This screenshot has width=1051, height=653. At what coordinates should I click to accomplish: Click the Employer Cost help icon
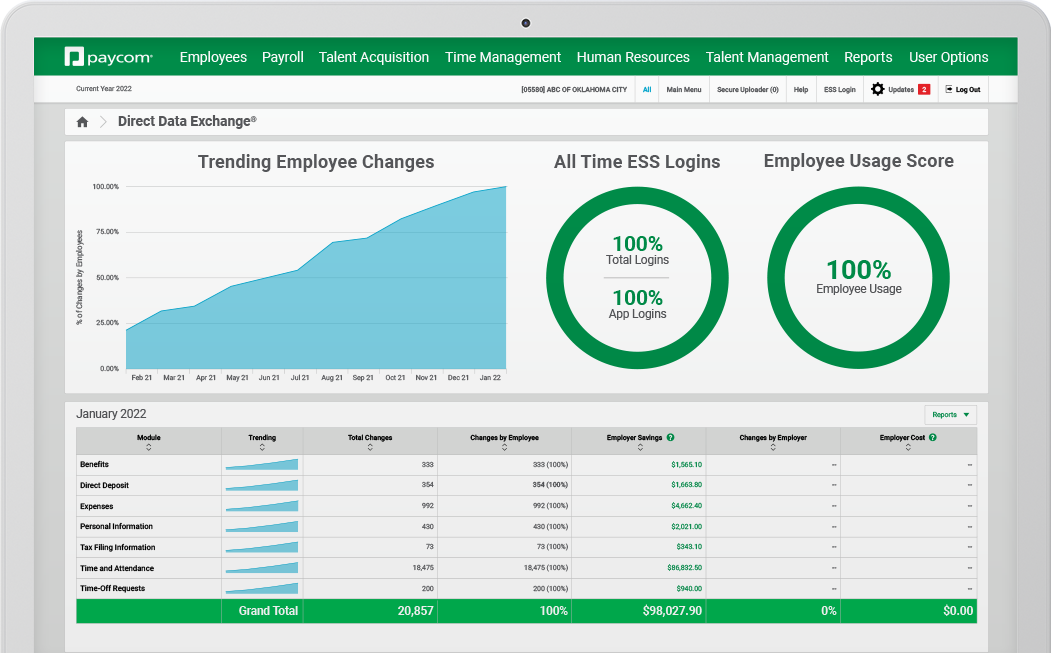click(932, 437)
